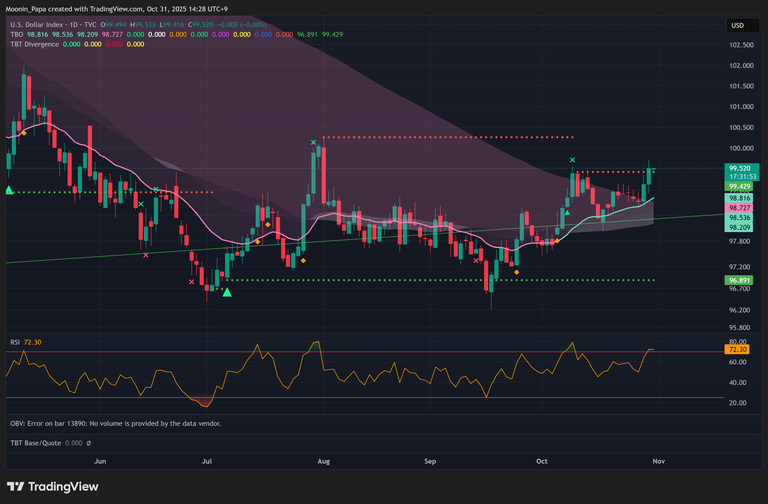
Task: Click green X marker above October high
Action: click(572, 160)
